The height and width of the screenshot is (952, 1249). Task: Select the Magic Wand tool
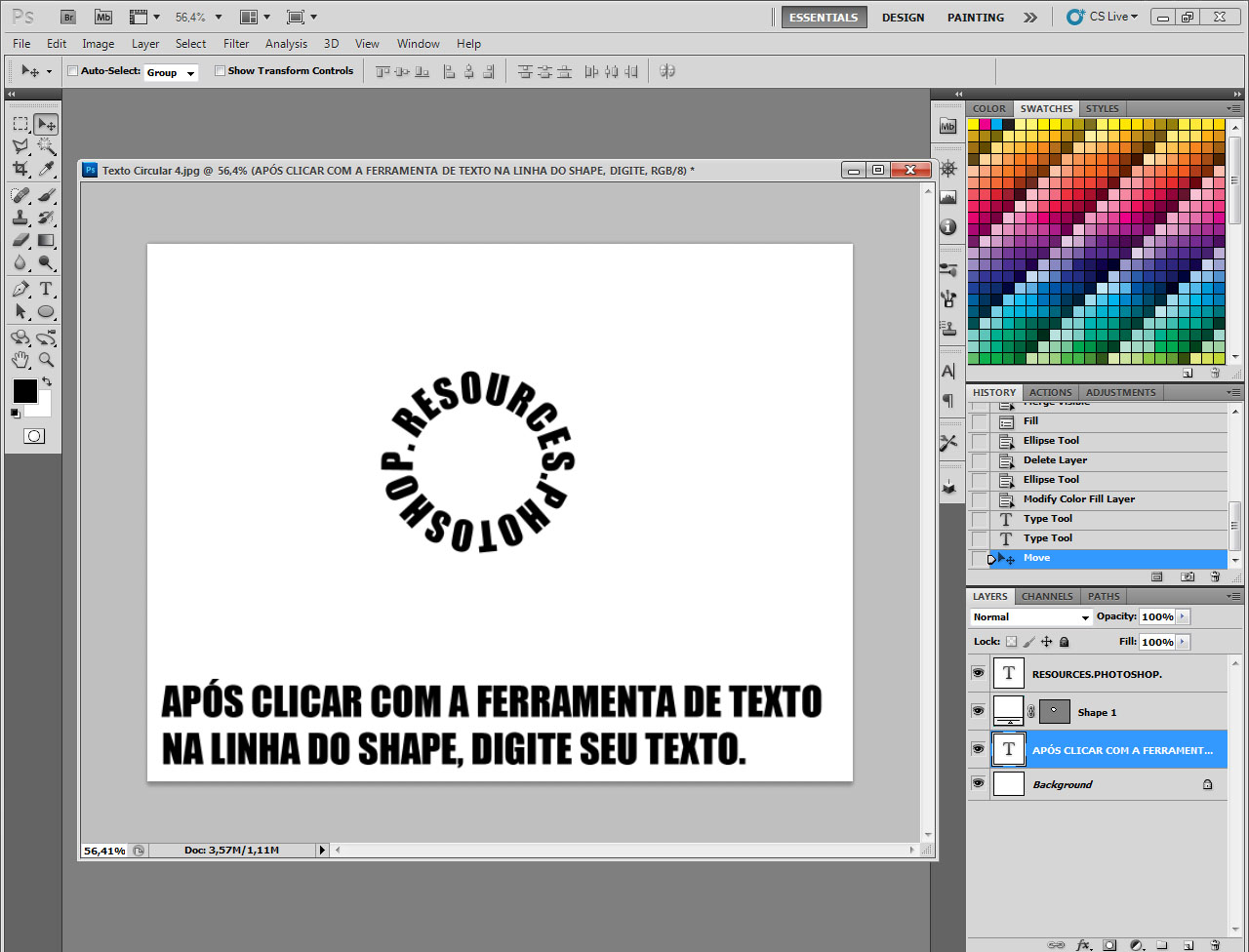(46, 146)
